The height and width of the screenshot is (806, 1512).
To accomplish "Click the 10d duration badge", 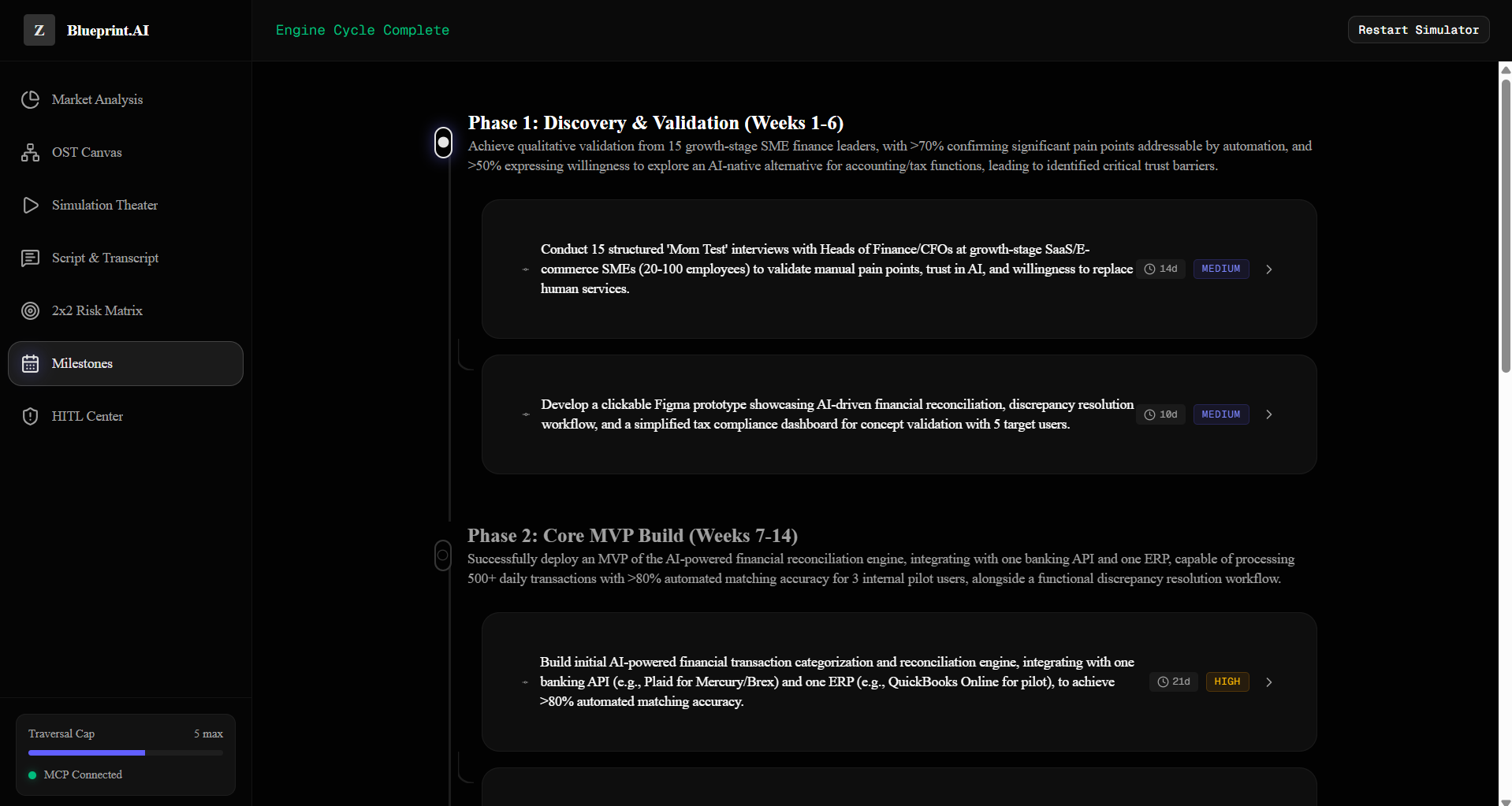I will 1160,414.
